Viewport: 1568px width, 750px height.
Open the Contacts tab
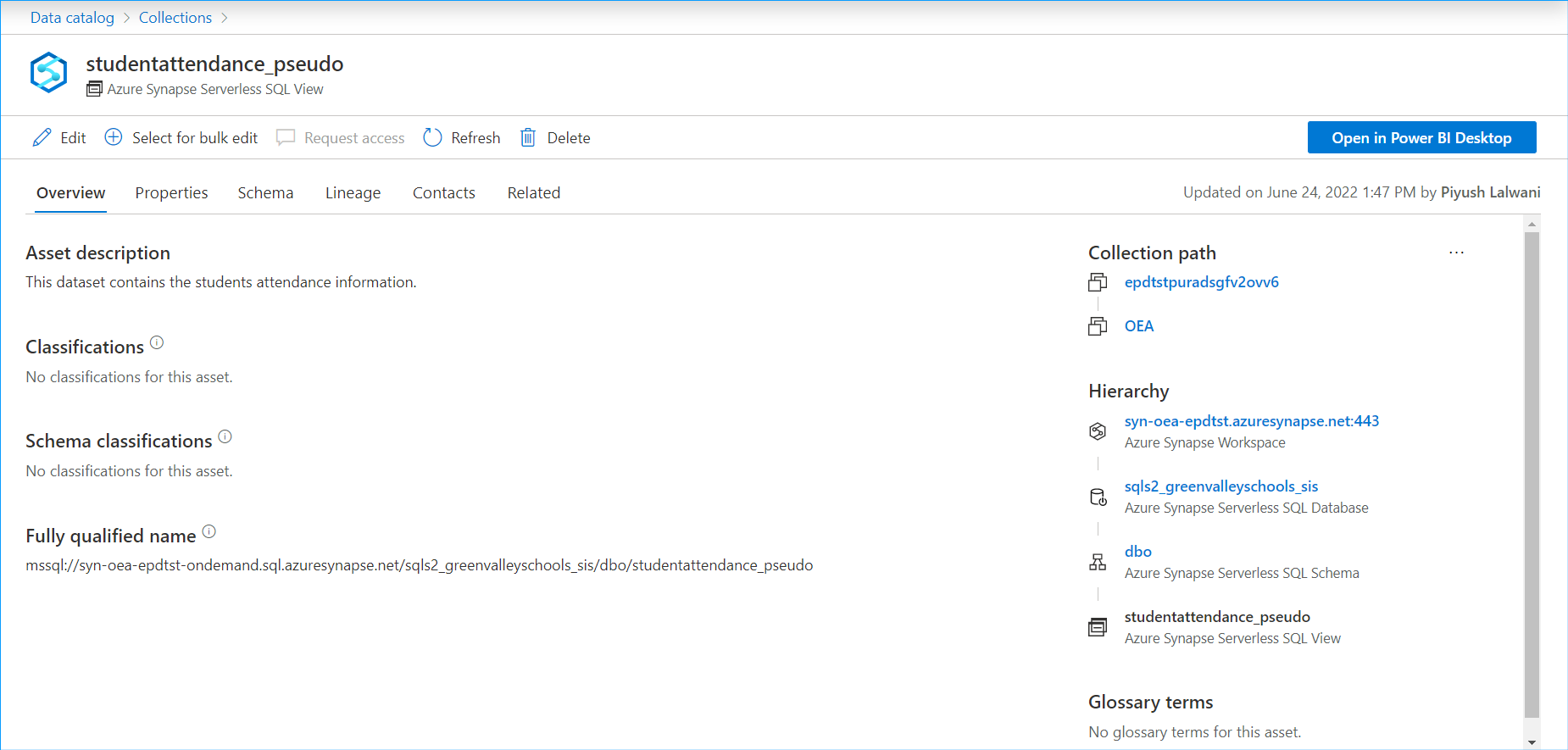coord(444,193)
